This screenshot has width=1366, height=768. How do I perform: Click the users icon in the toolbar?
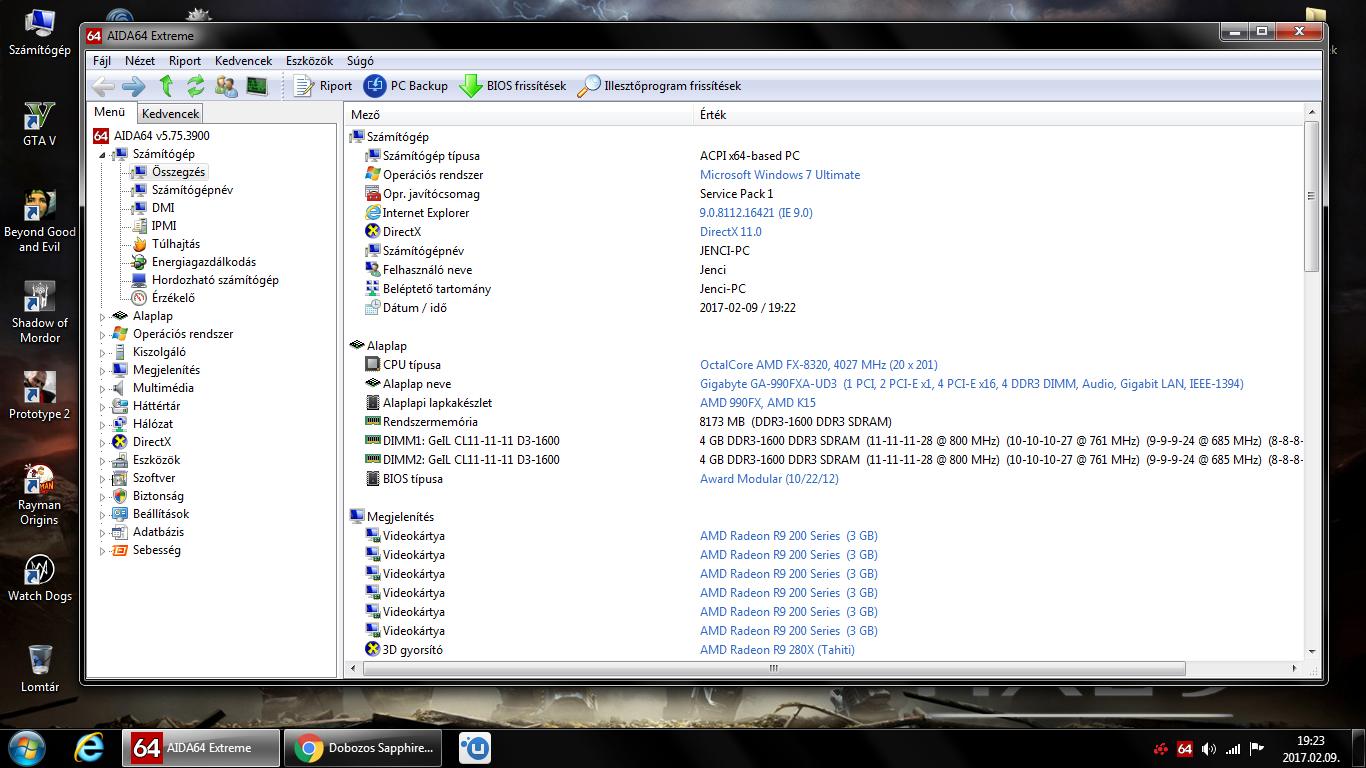(x=227, y=86)
